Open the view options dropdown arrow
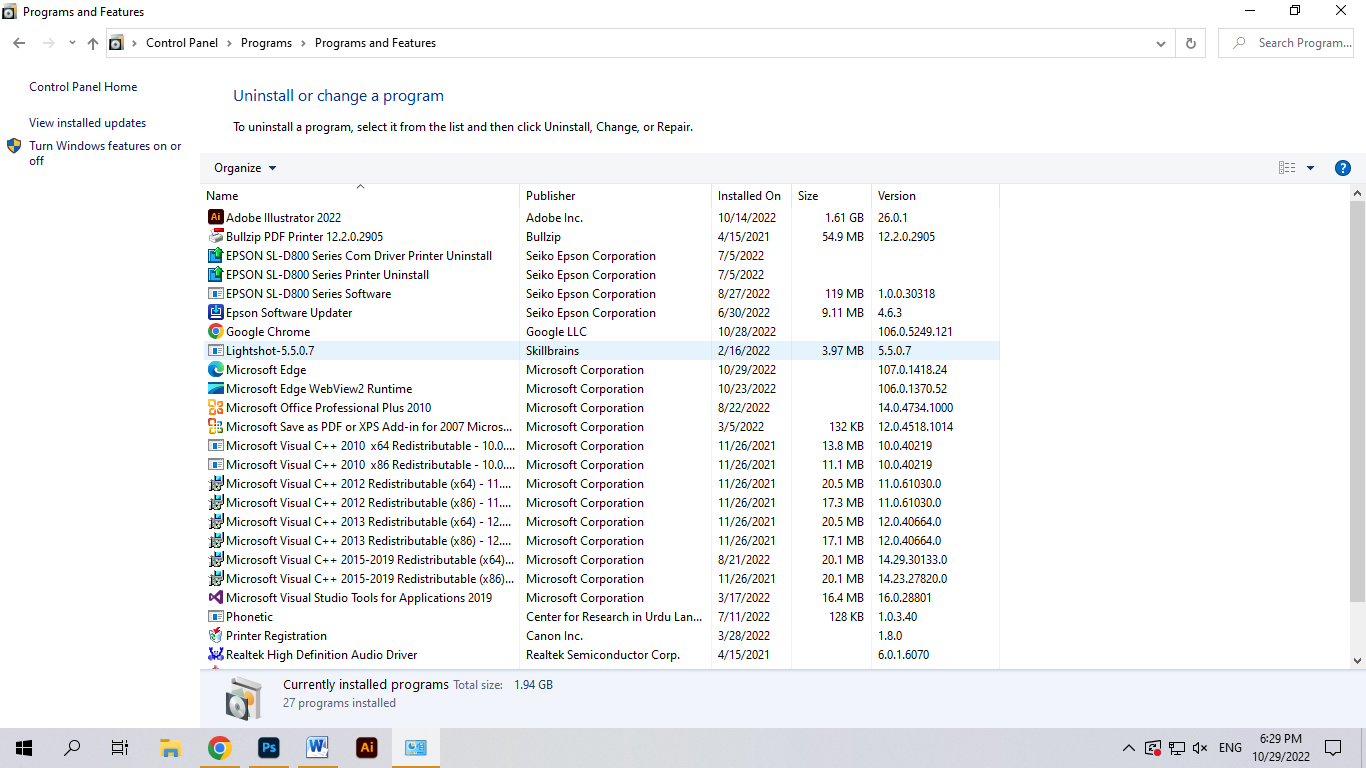 coord(1310,168)
